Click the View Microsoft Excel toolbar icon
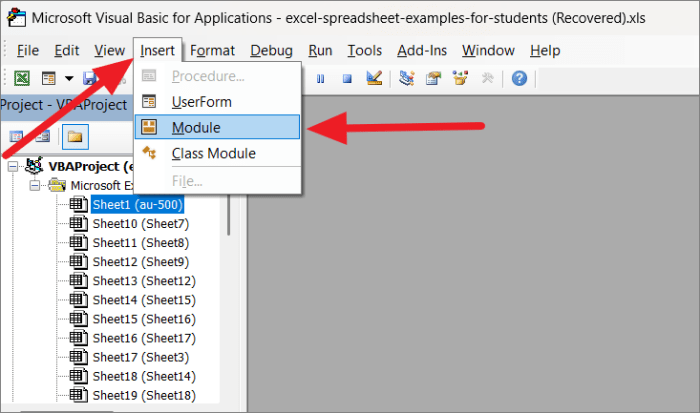 click(22, 79)
